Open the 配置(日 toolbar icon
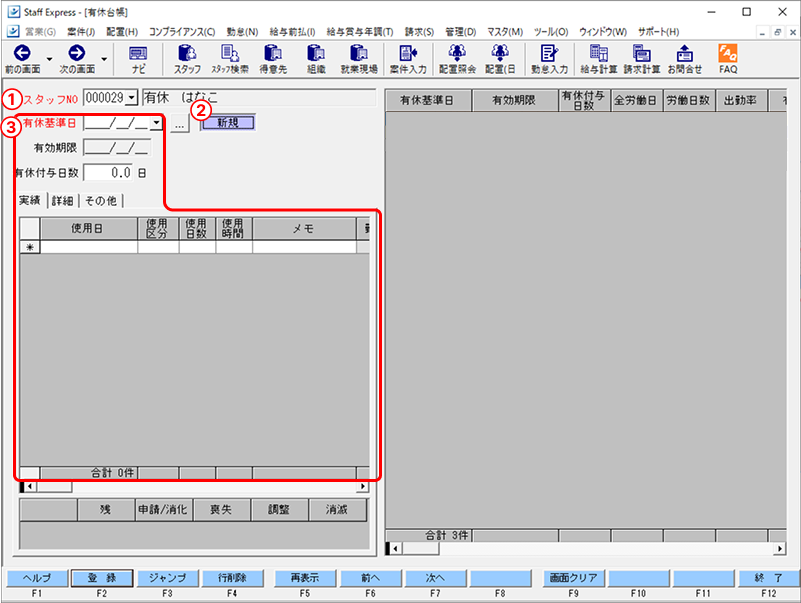Screen dimensions: 801x603 [x=500, y=59]
